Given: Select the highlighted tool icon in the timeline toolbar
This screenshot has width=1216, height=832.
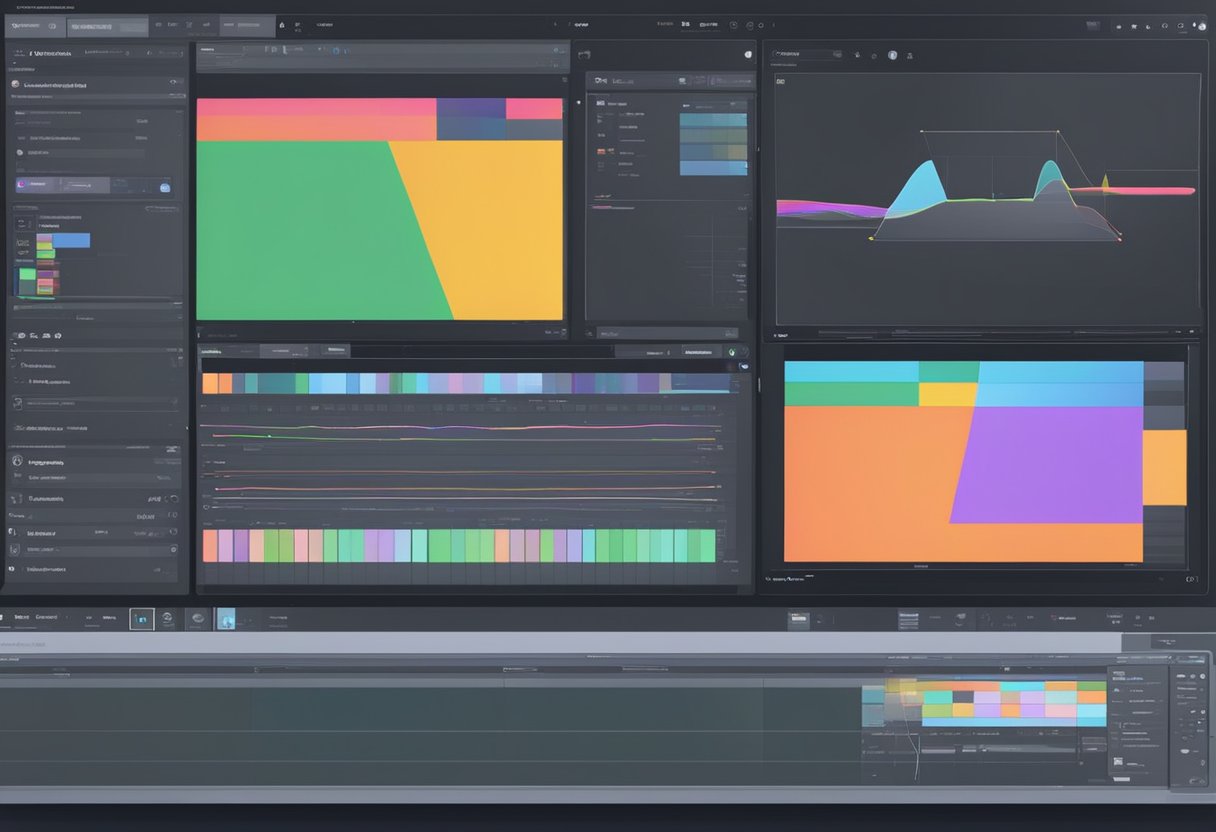Looking at the screenshot, I should tap(142, 620).
